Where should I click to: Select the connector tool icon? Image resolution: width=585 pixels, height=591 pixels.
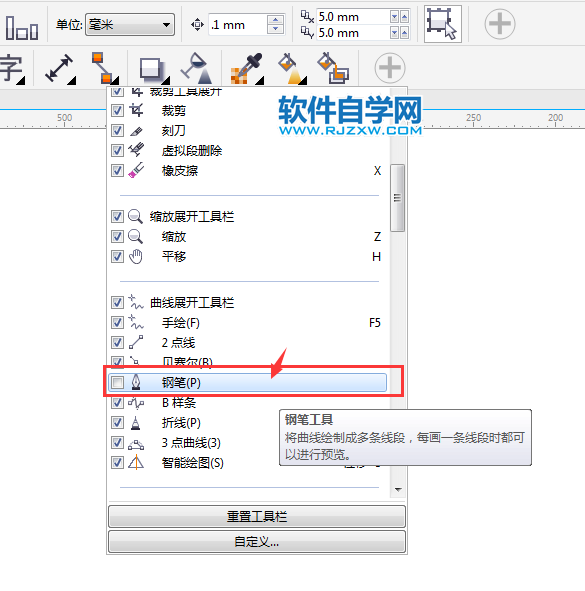tap(104, 68)
